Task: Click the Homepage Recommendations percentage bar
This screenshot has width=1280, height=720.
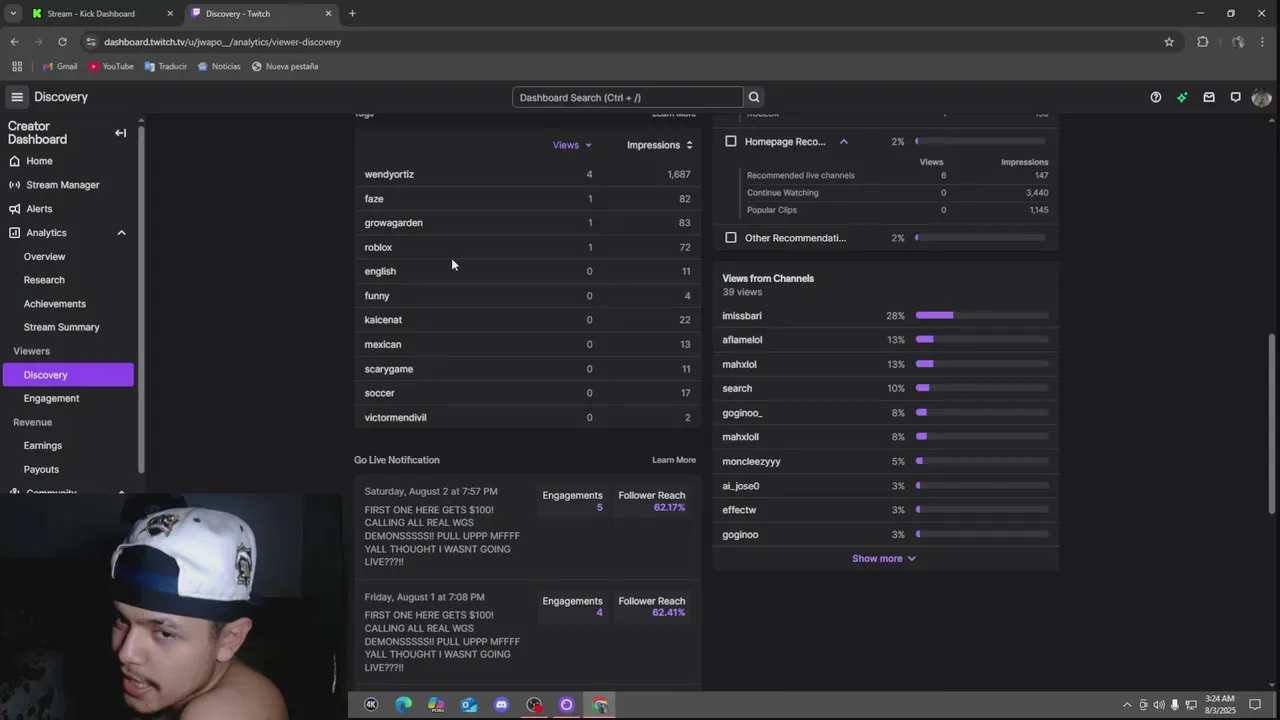Action: click(980, 142)
